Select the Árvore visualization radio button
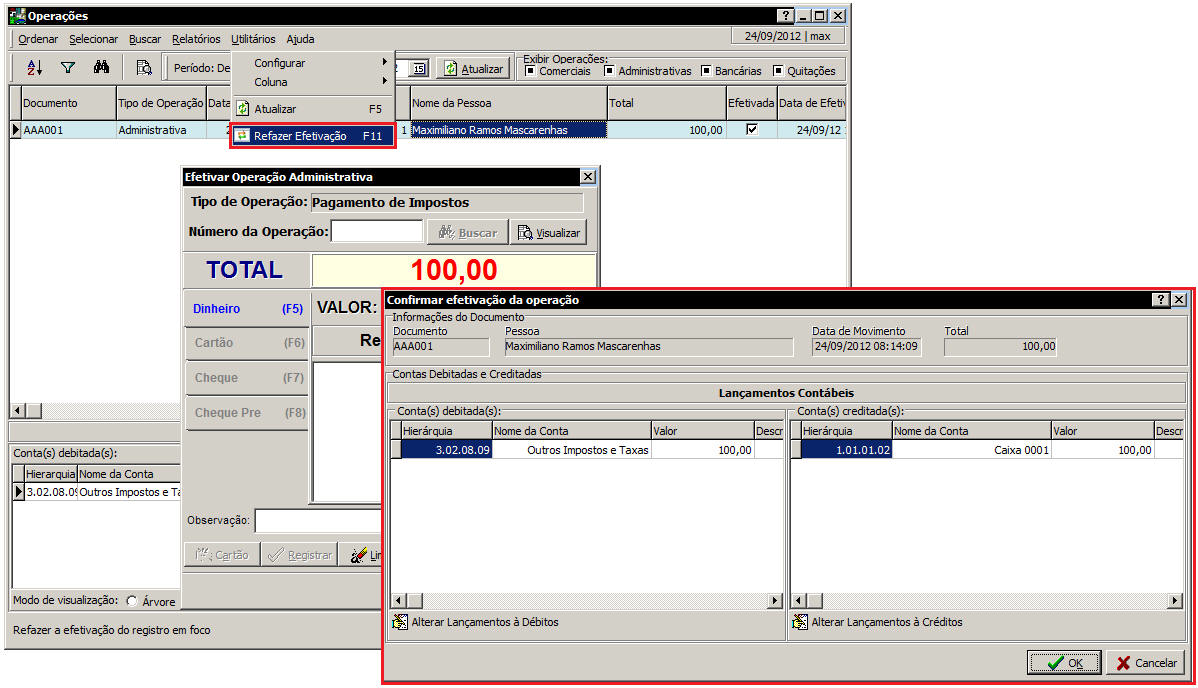The width and height of the screenshot is (1198, 688). 132,601
